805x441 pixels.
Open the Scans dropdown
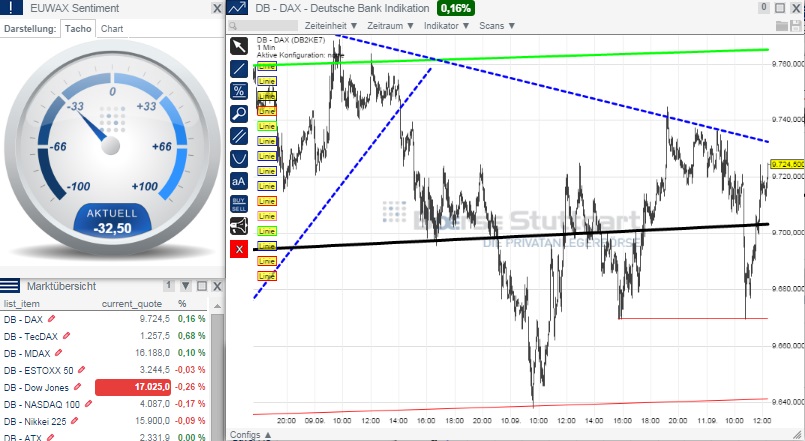(x=496, y=26)
